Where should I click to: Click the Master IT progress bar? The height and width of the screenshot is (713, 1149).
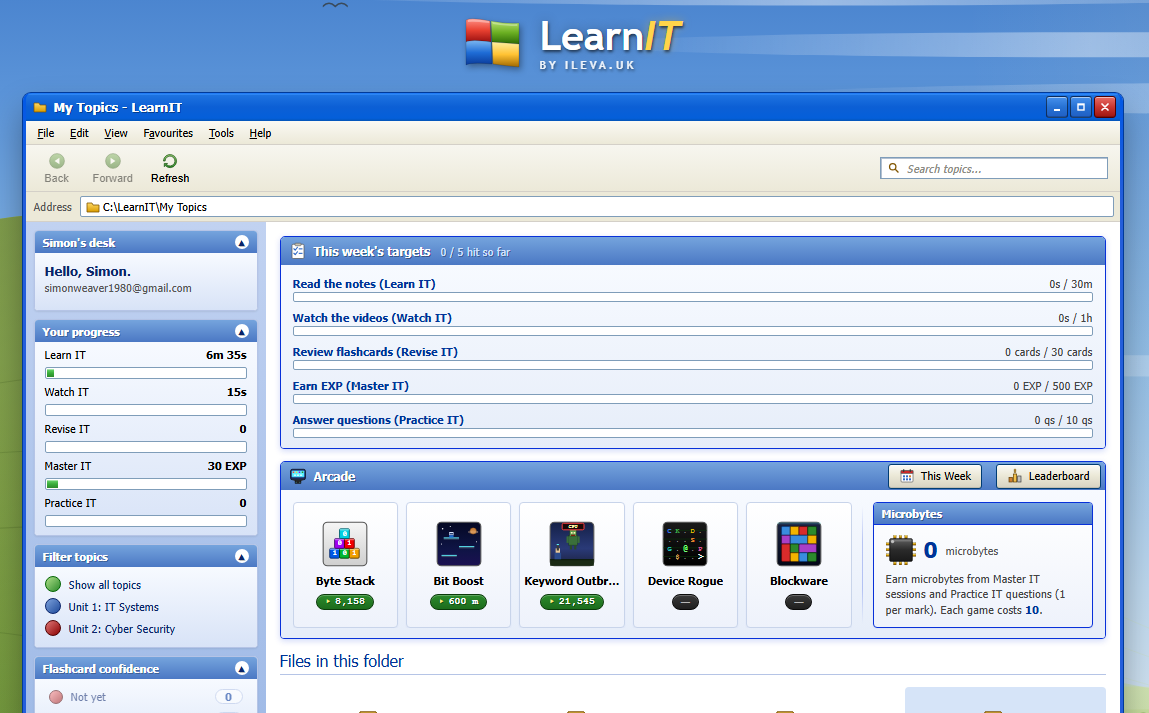[146, 484]
